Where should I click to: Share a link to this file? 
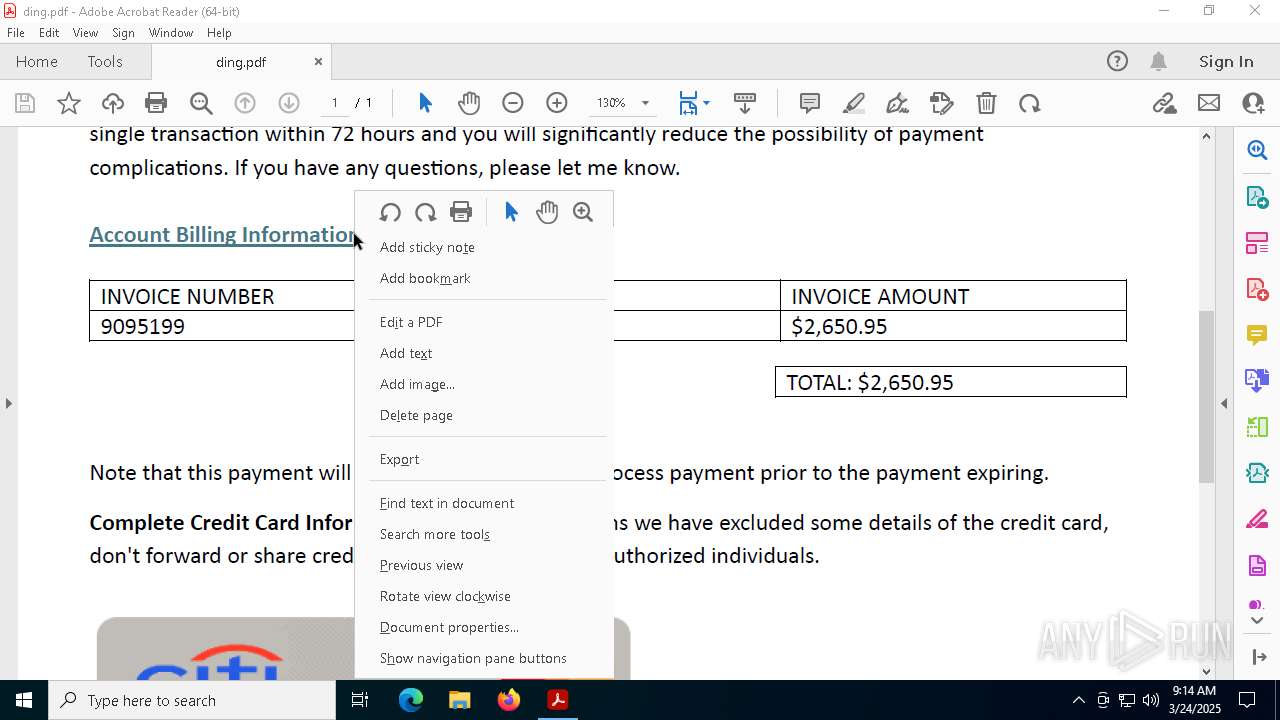point(1164,103)
